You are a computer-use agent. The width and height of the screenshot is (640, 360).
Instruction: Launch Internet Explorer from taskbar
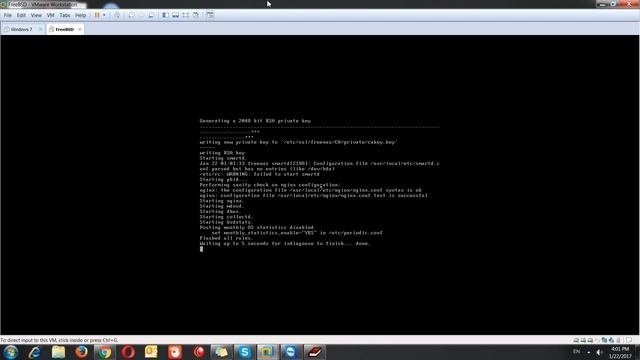click(35, 352)
